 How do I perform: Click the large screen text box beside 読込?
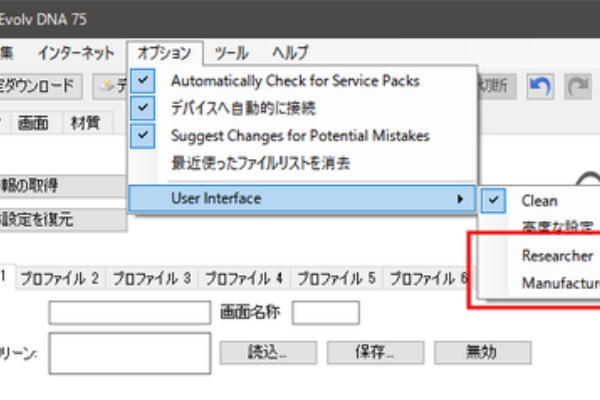pyautogui.click(x=130, y=353)
